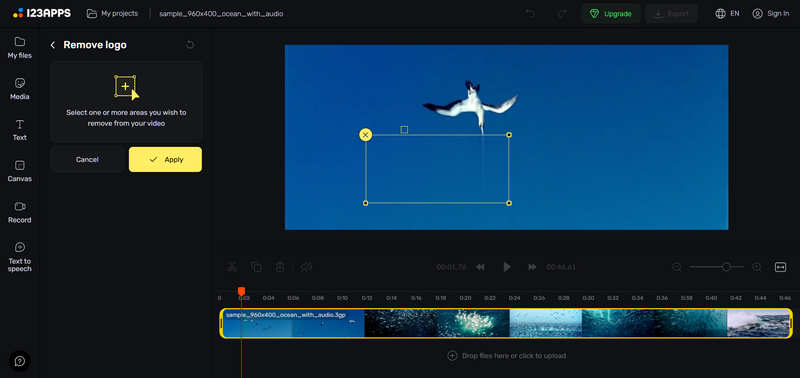Zoom out the timeline
Viewport: 800px width, 378px height.
(677, 267)
